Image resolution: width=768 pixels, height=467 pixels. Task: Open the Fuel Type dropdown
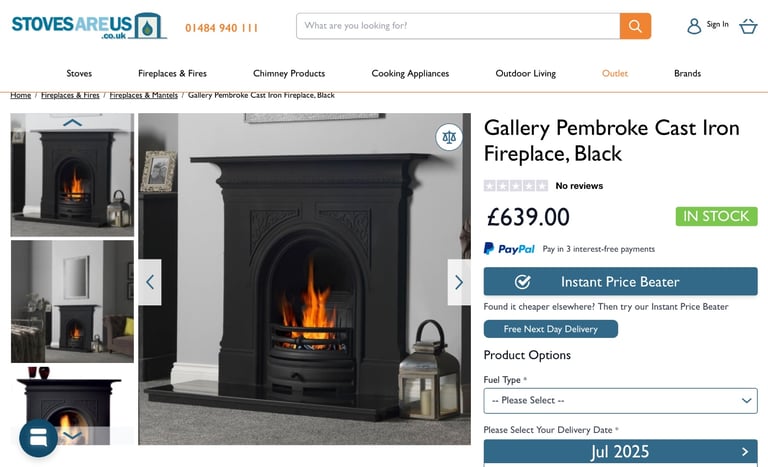coord(620,400)
